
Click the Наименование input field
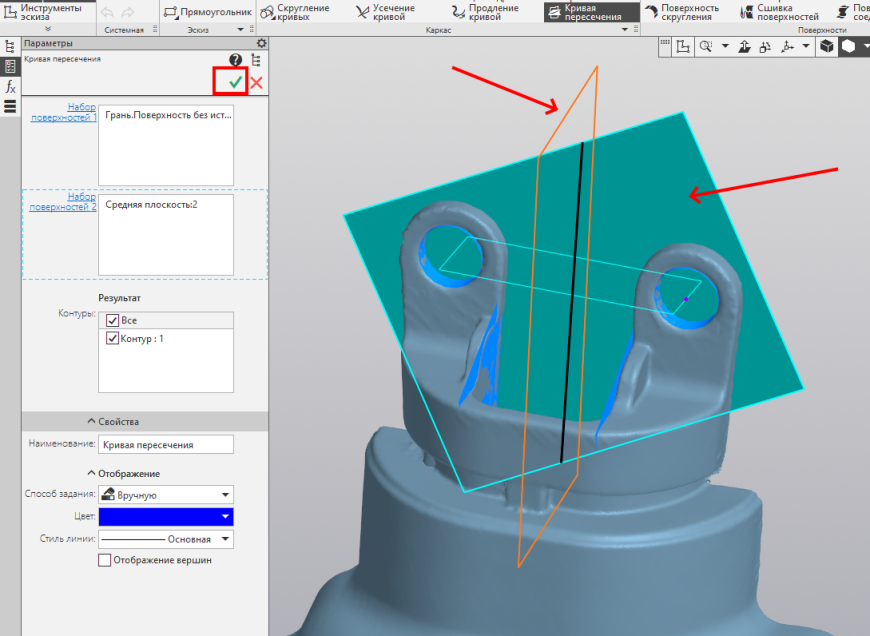pyautogui.click(x=166, y=445)
